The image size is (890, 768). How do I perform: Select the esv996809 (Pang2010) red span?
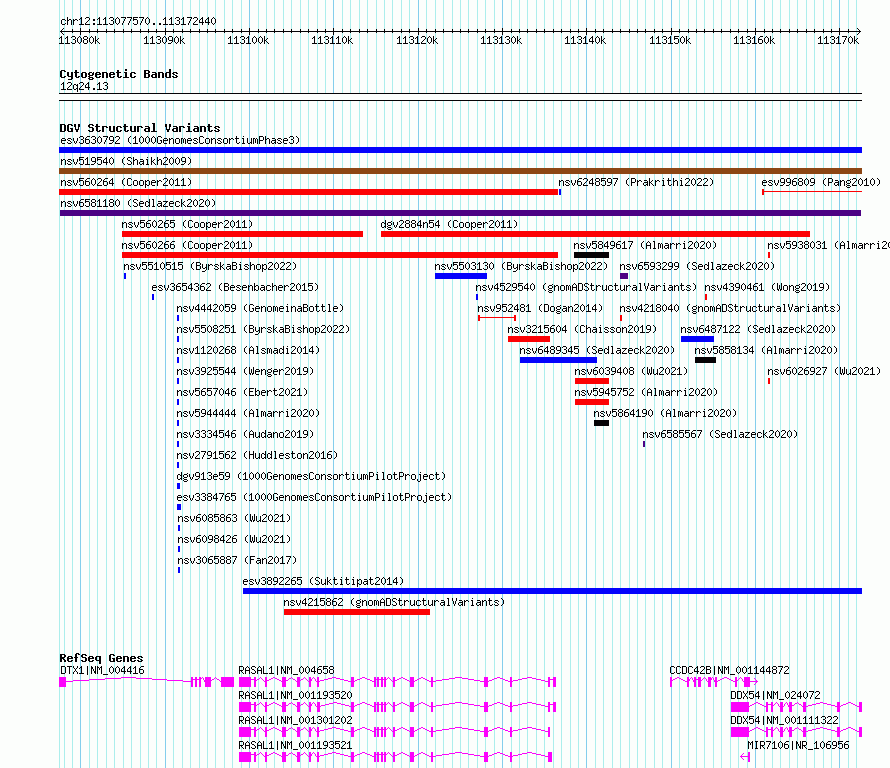812,192
